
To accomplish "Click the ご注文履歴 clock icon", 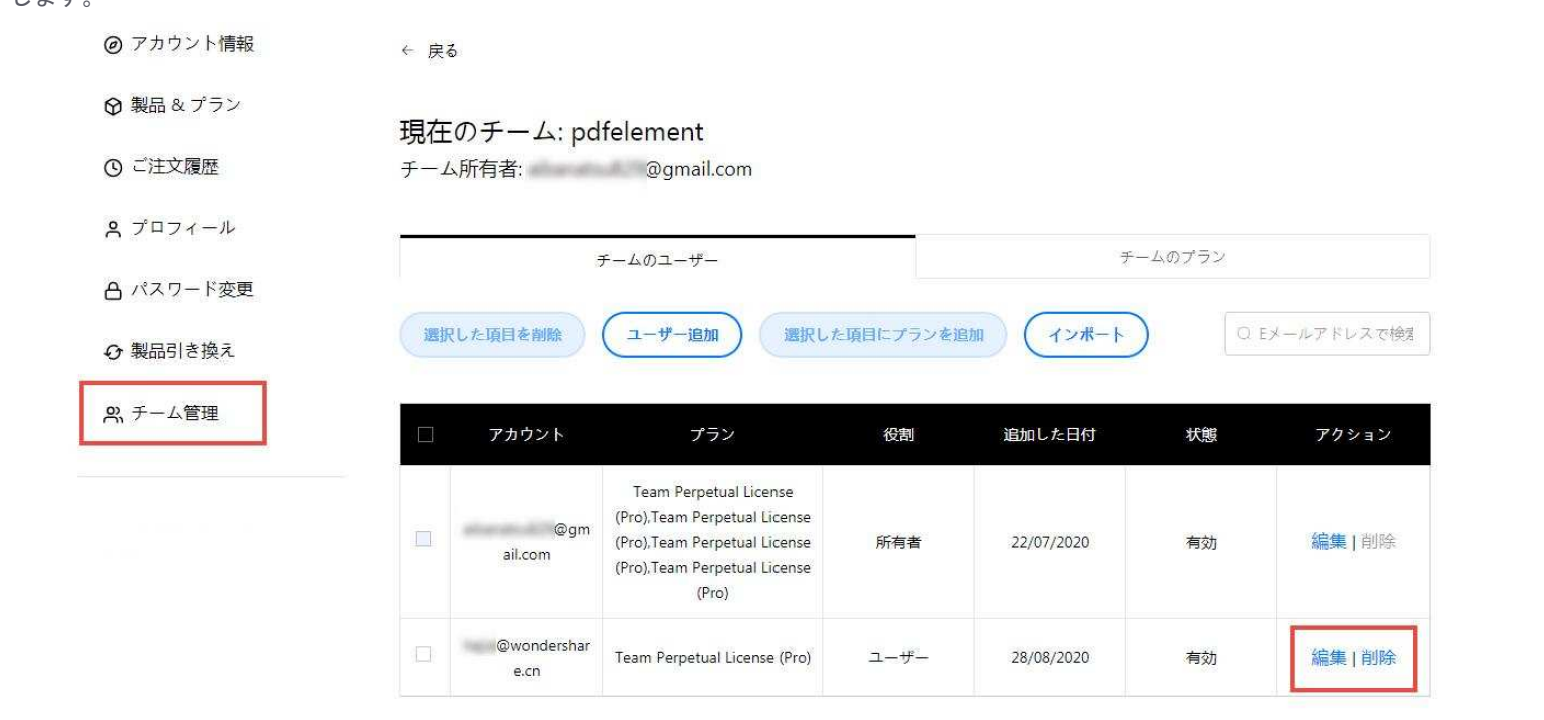I will [x=112, y=168].
